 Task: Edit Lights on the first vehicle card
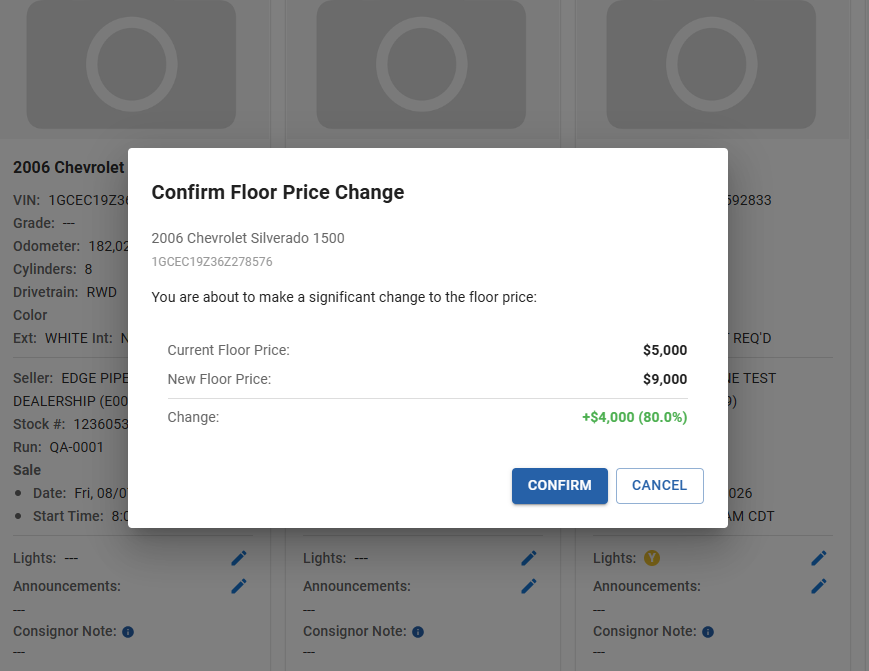(x=239, y=558)
